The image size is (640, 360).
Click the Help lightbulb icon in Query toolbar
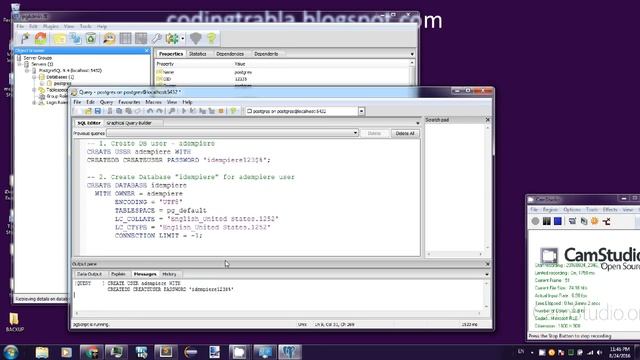coord(233,111)
